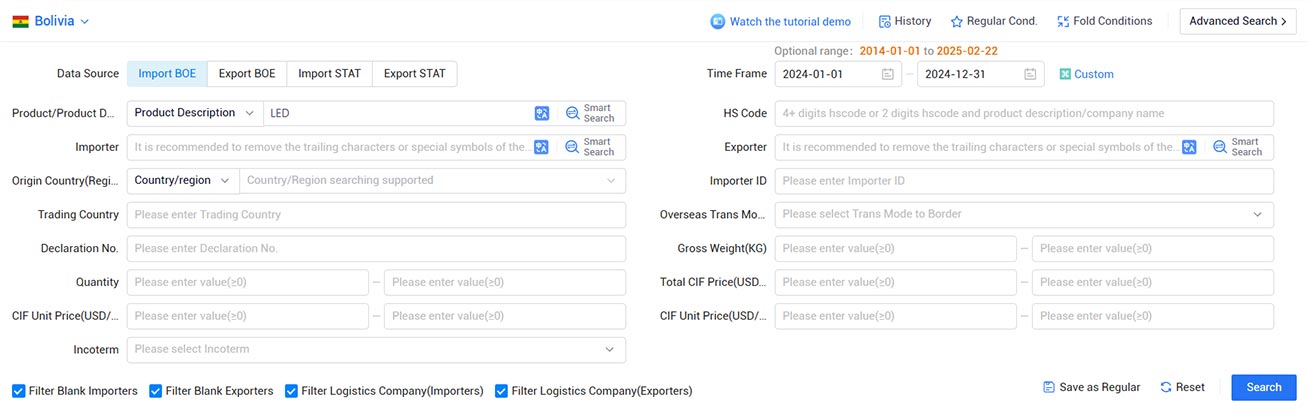The width and height of the screenshot is (1308, 409).
Task: Toggle Filter Logistics Company(Exporters) checkbox
Action: pyautogui.click(x=501, y=391)
